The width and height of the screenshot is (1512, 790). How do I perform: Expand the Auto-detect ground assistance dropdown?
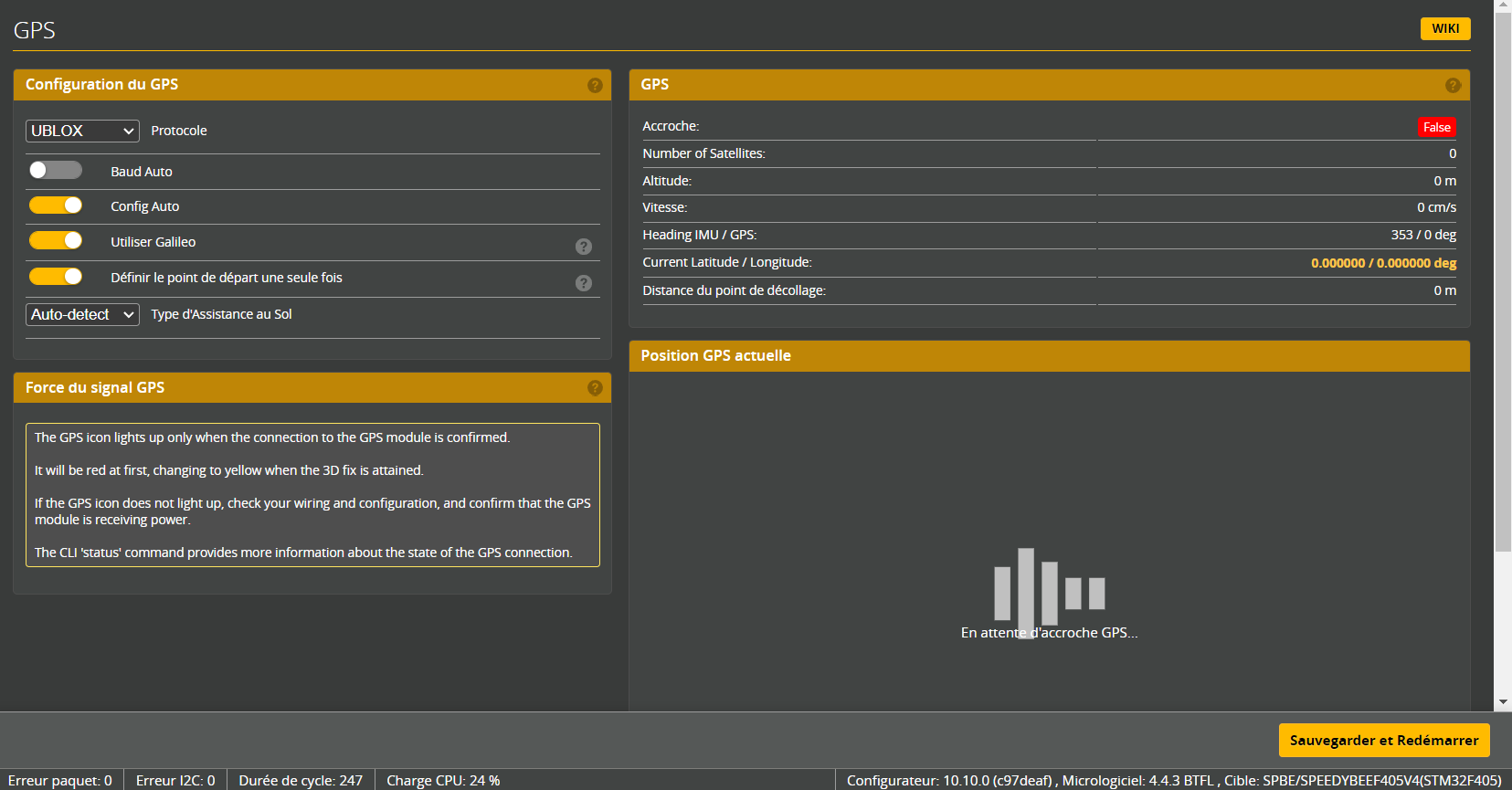point(82,315)
